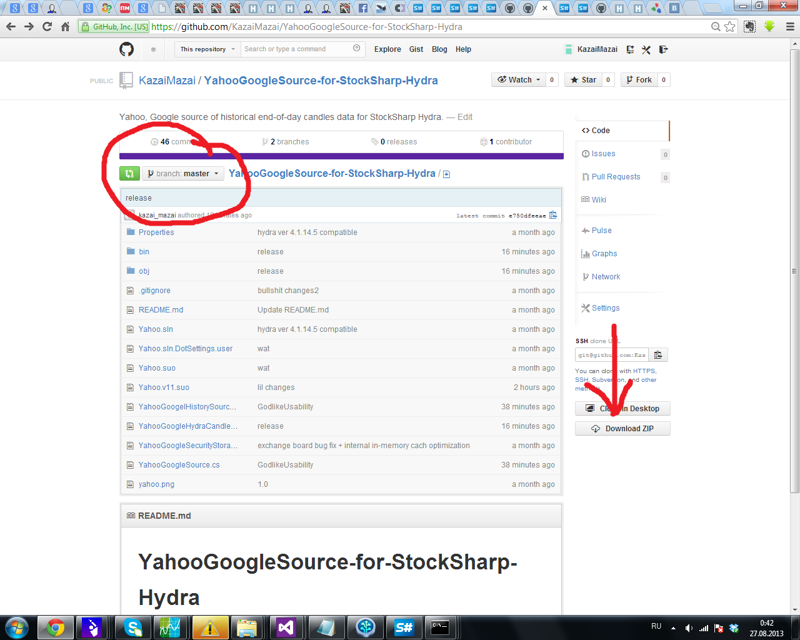Open the Explore menu item

[x=387, y=49]
